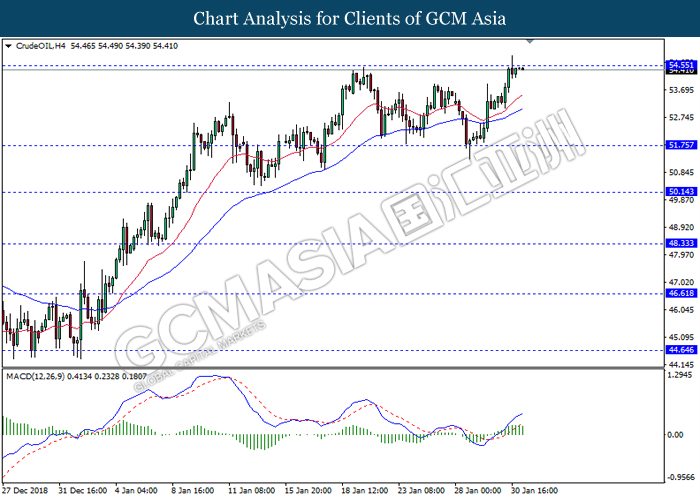Click the 46.045 price axis value

coord(681,310)
